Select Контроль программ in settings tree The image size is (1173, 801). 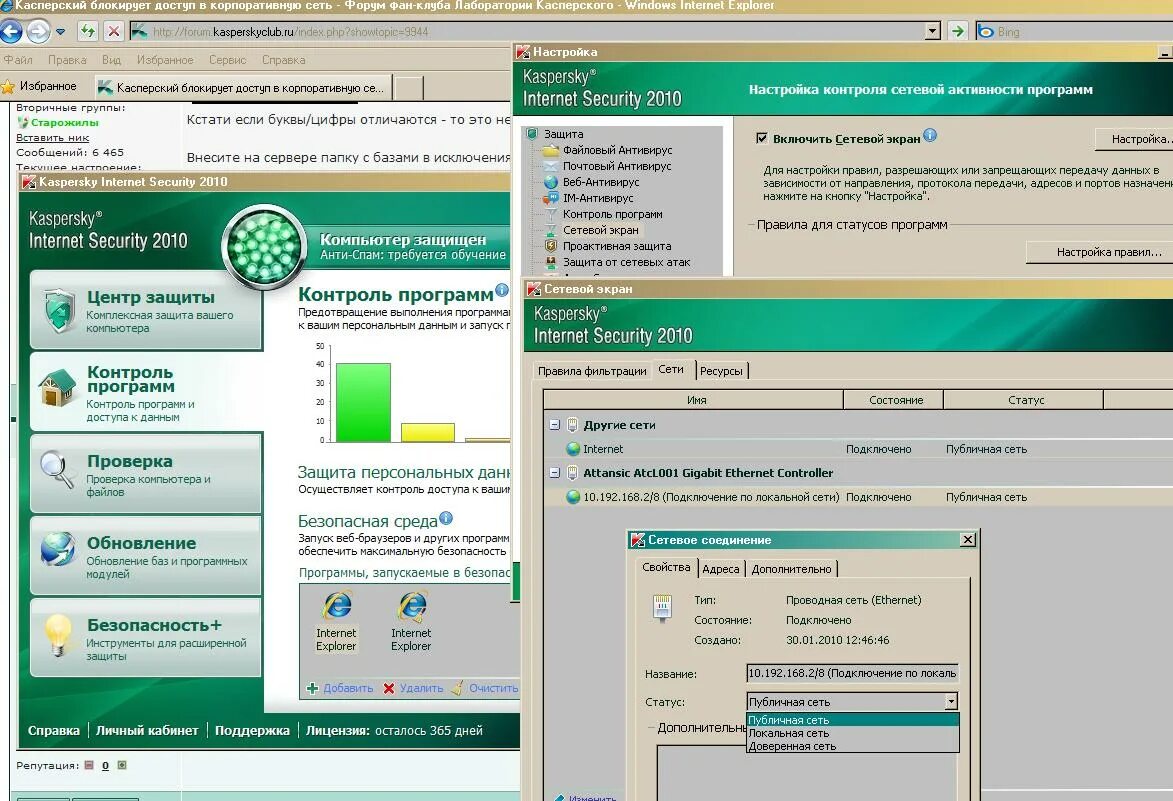(613, 214)
